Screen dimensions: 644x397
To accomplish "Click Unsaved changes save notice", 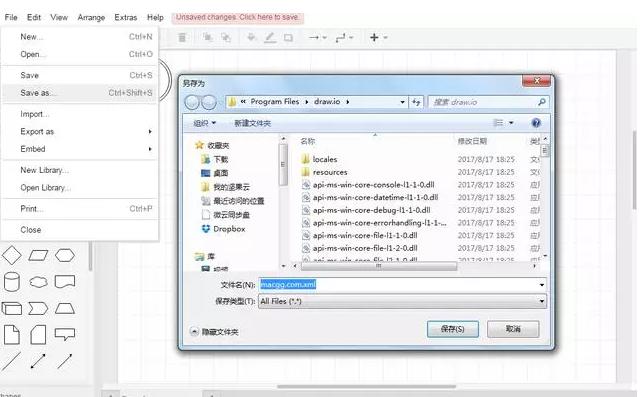I will [238, 17].
